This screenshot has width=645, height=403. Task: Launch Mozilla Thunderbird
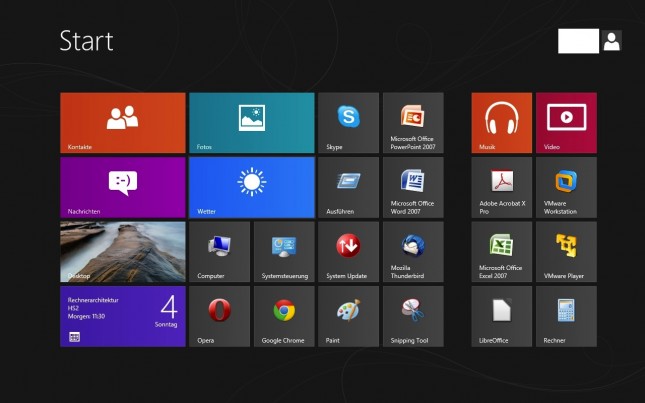point(413,252)
